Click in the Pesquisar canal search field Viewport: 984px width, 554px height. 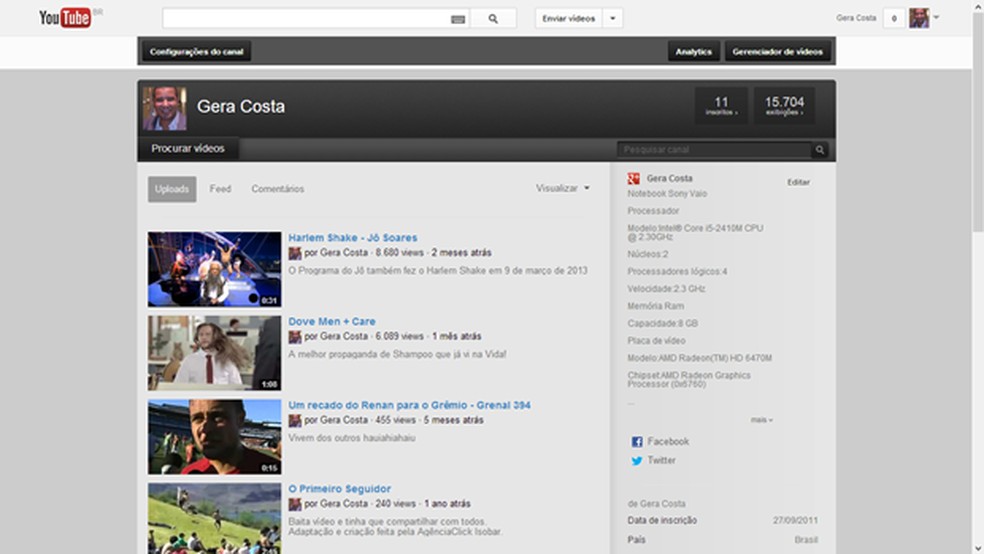click(x=714, y=150)
